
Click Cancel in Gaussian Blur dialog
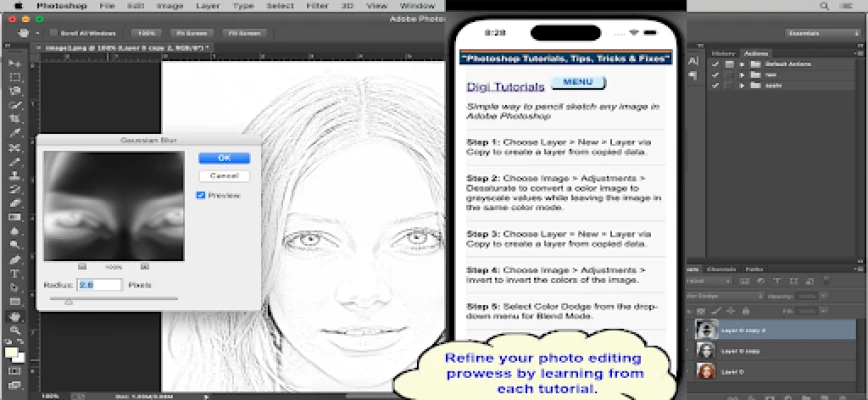coord(224,175)
